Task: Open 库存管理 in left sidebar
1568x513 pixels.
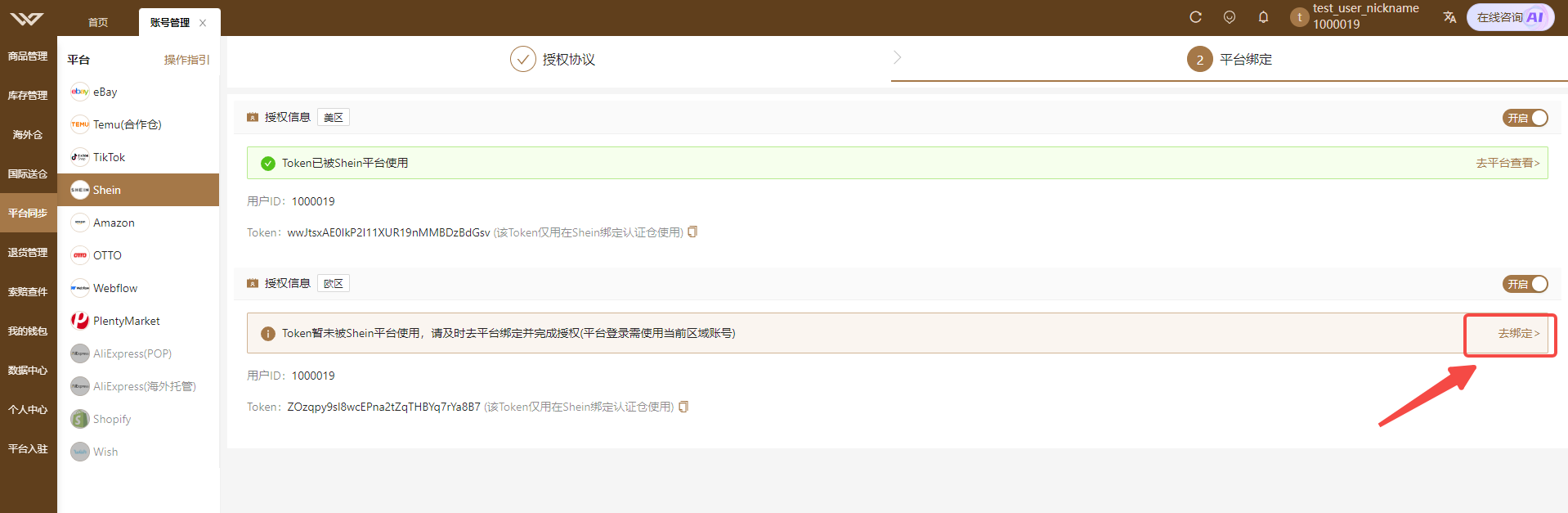Action: point(28,96)
